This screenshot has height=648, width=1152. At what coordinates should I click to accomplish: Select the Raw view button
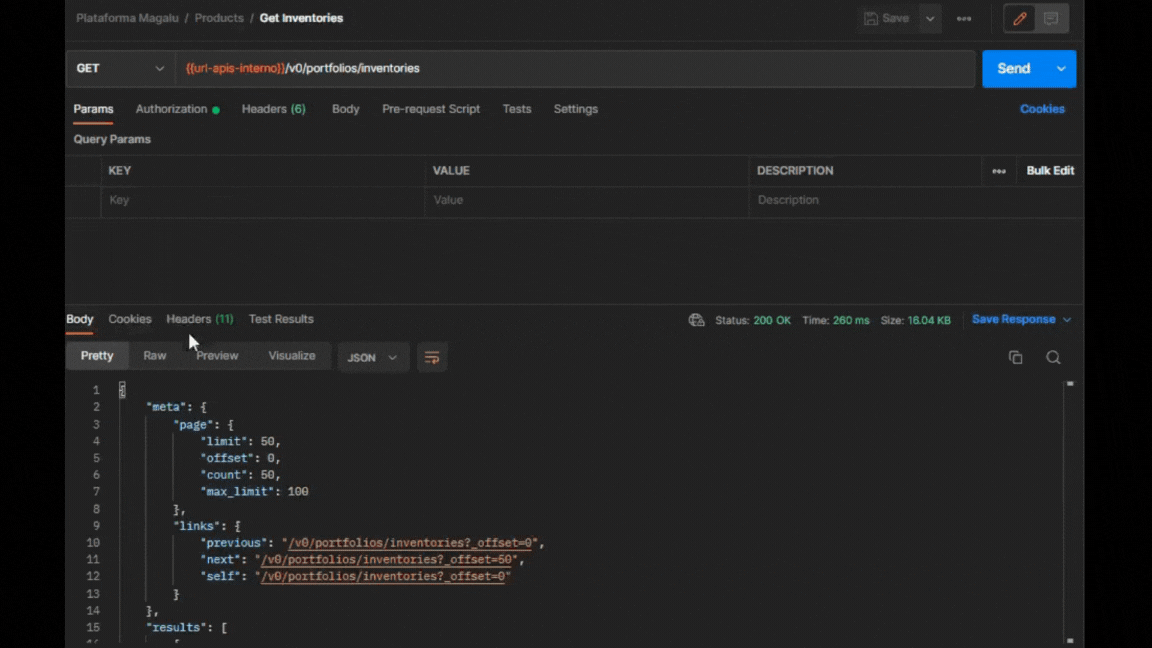(x=154, y=356)
